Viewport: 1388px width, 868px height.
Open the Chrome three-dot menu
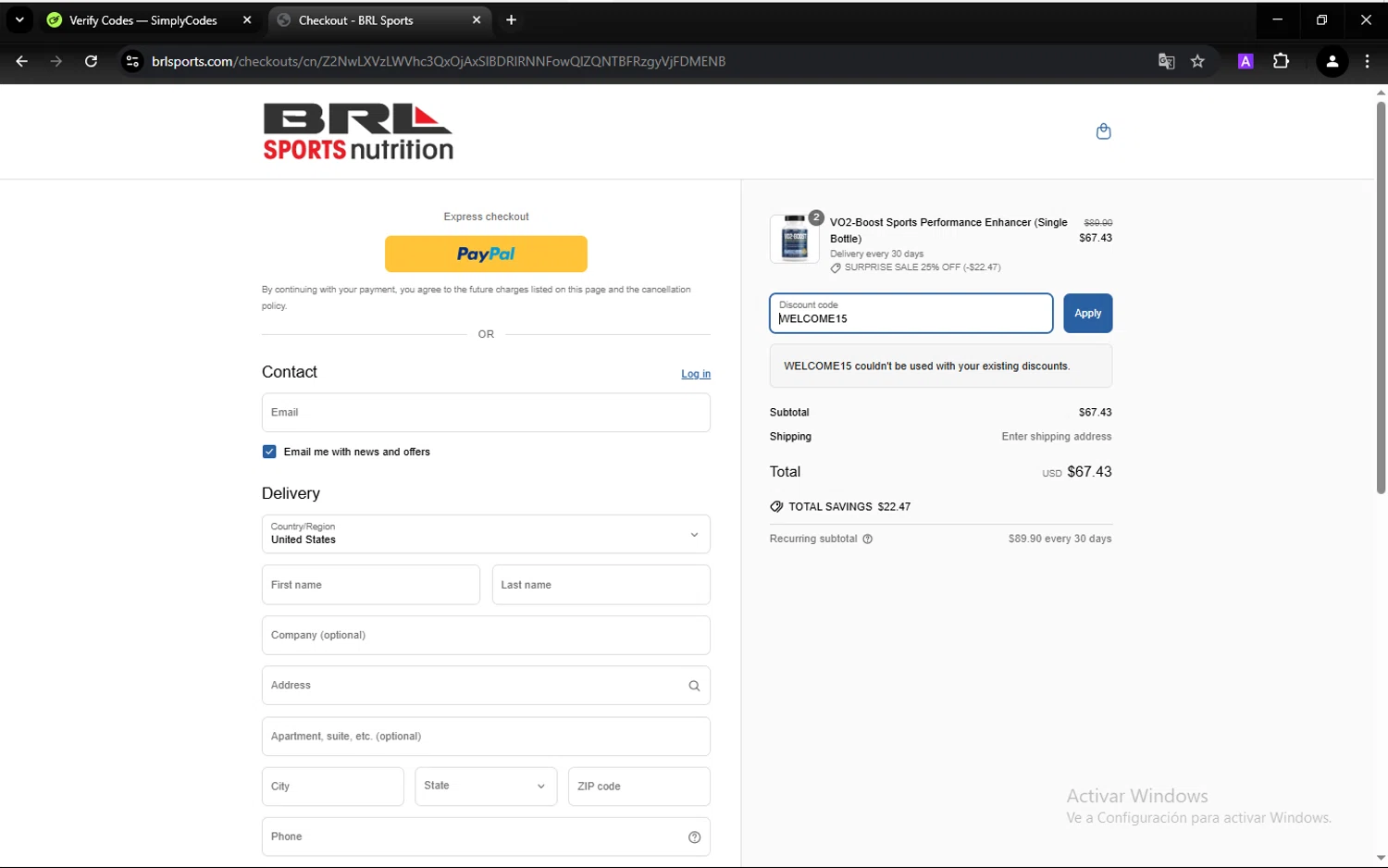pyautogui.click(x=1367, y=61)
